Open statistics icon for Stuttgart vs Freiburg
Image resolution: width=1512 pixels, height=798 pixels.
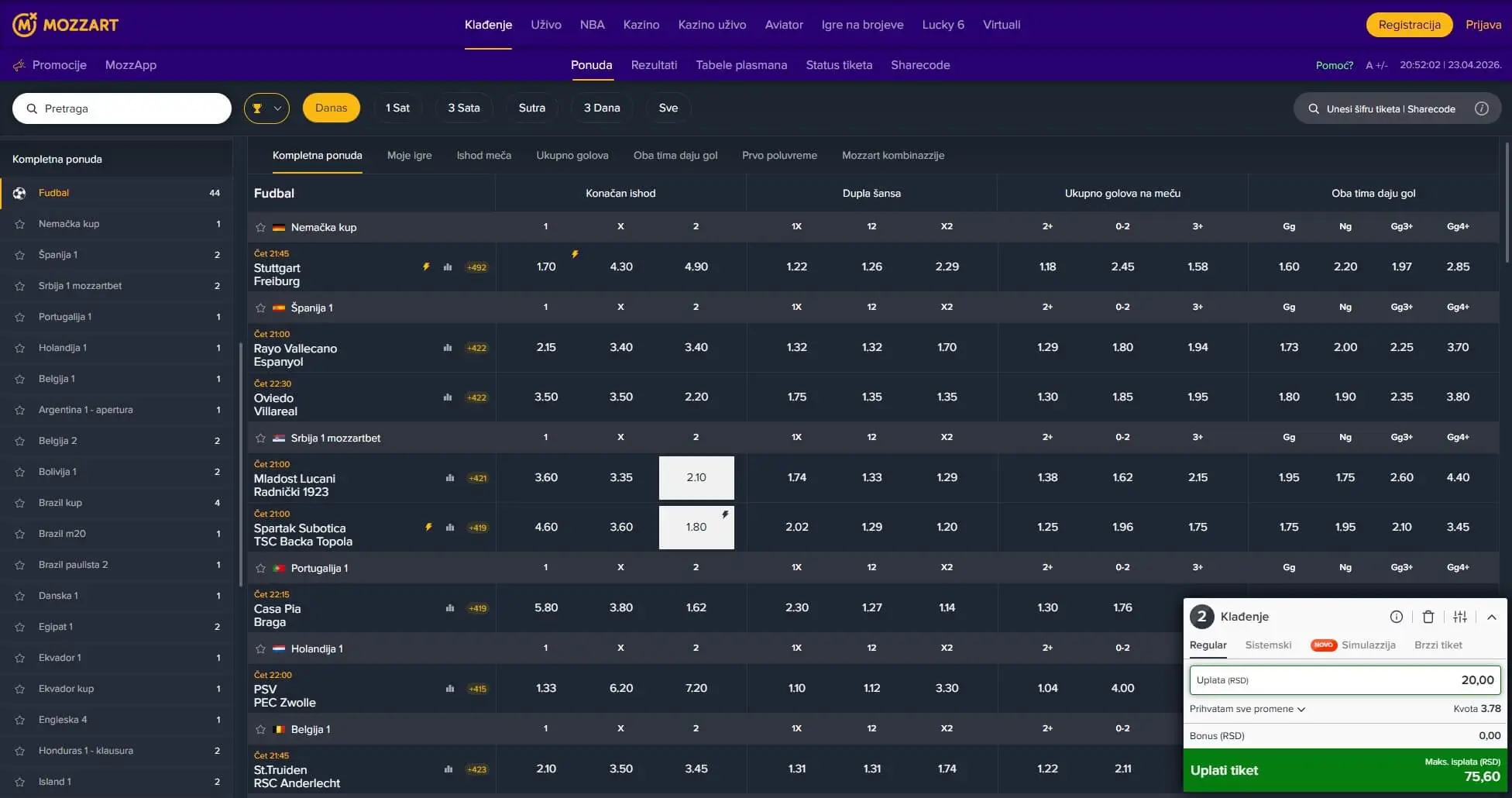(448, 267)
